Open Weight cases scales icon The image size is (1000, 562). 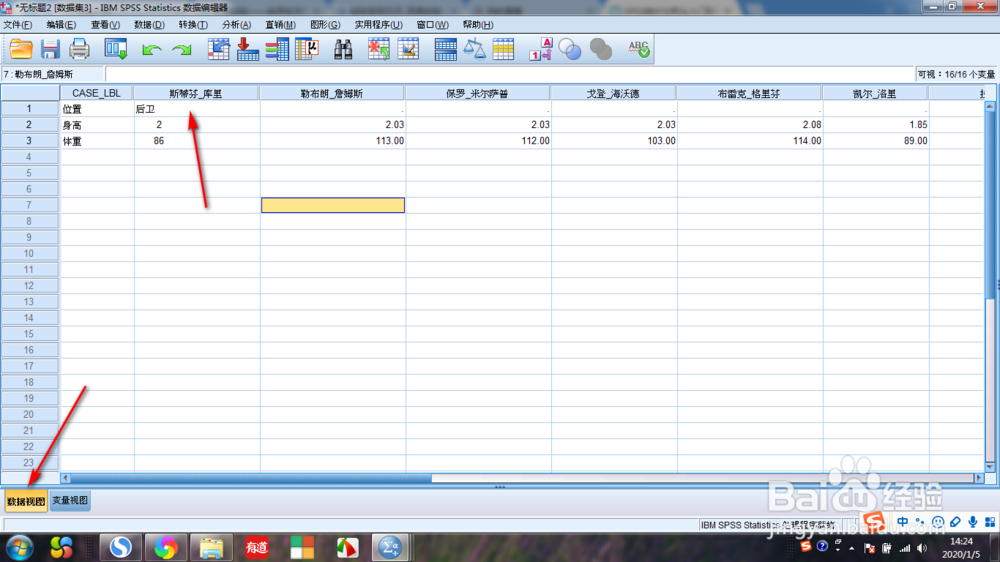click(474, 49)
